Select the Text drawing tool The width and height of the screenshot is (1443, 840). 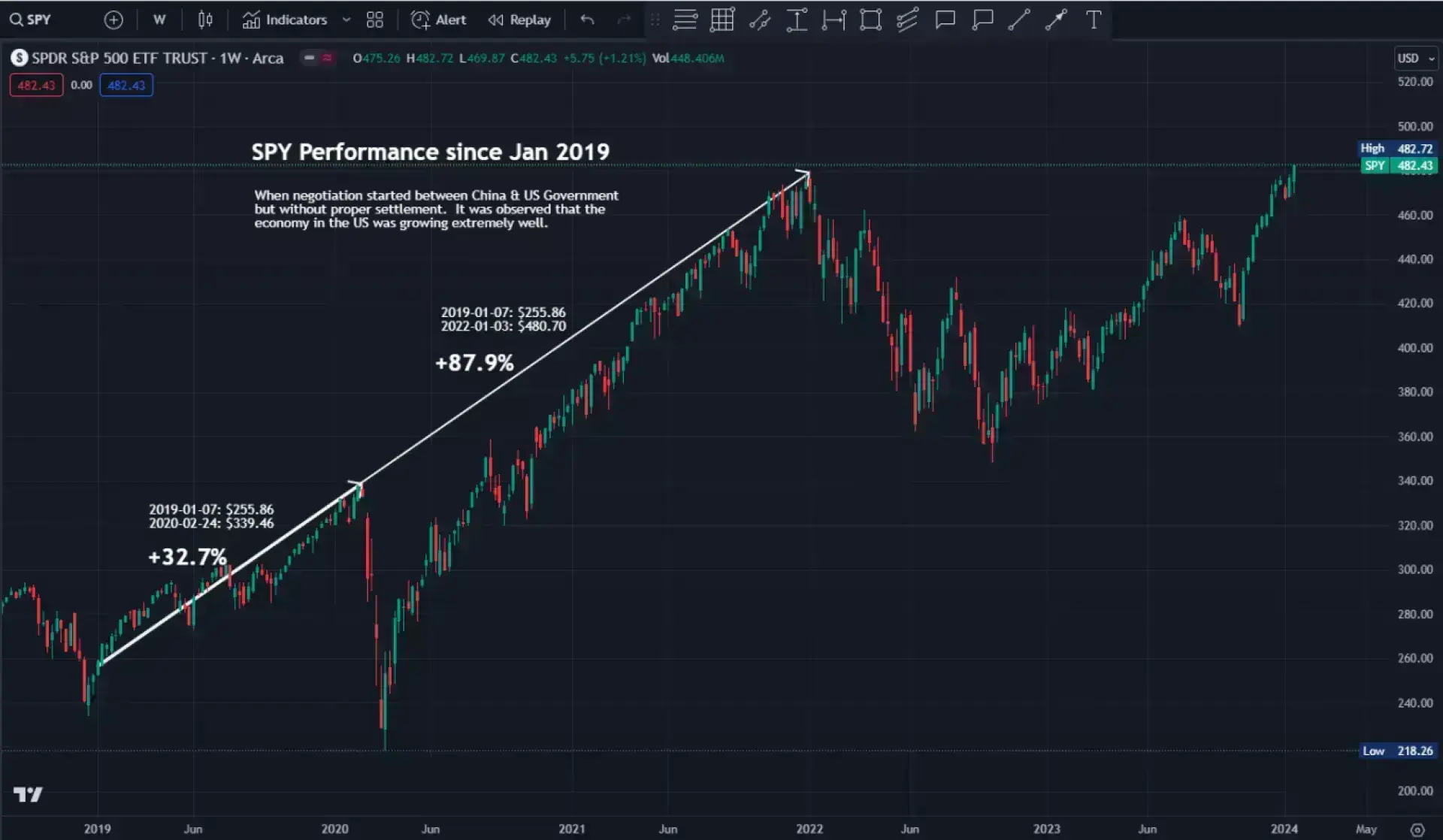pyautogui.click(x=1094, y=20)
